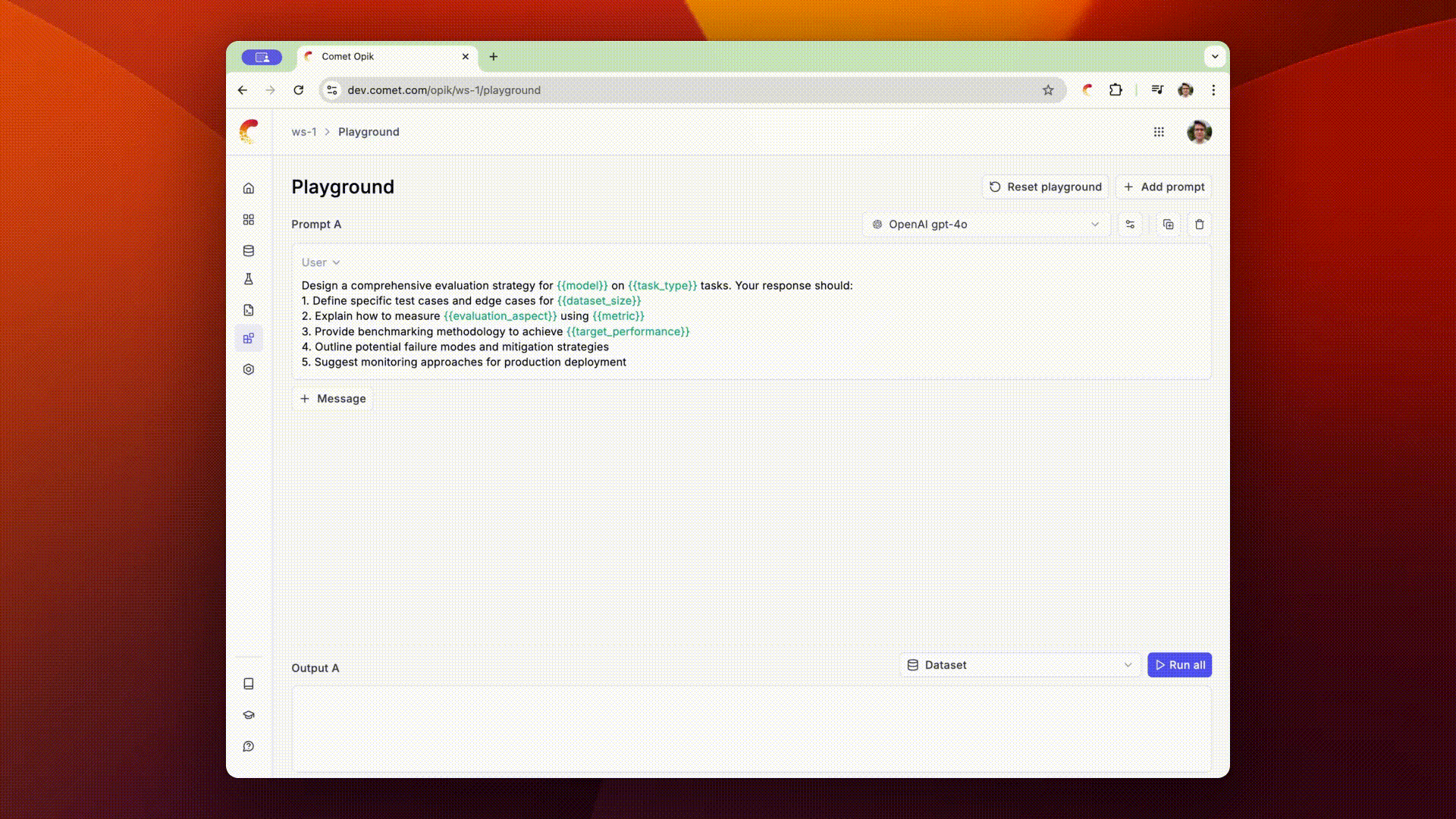The height and width of the screenshot is (819, 1456).
Task: Open the Dataset selector dropdown
Action: point(1019,665)
